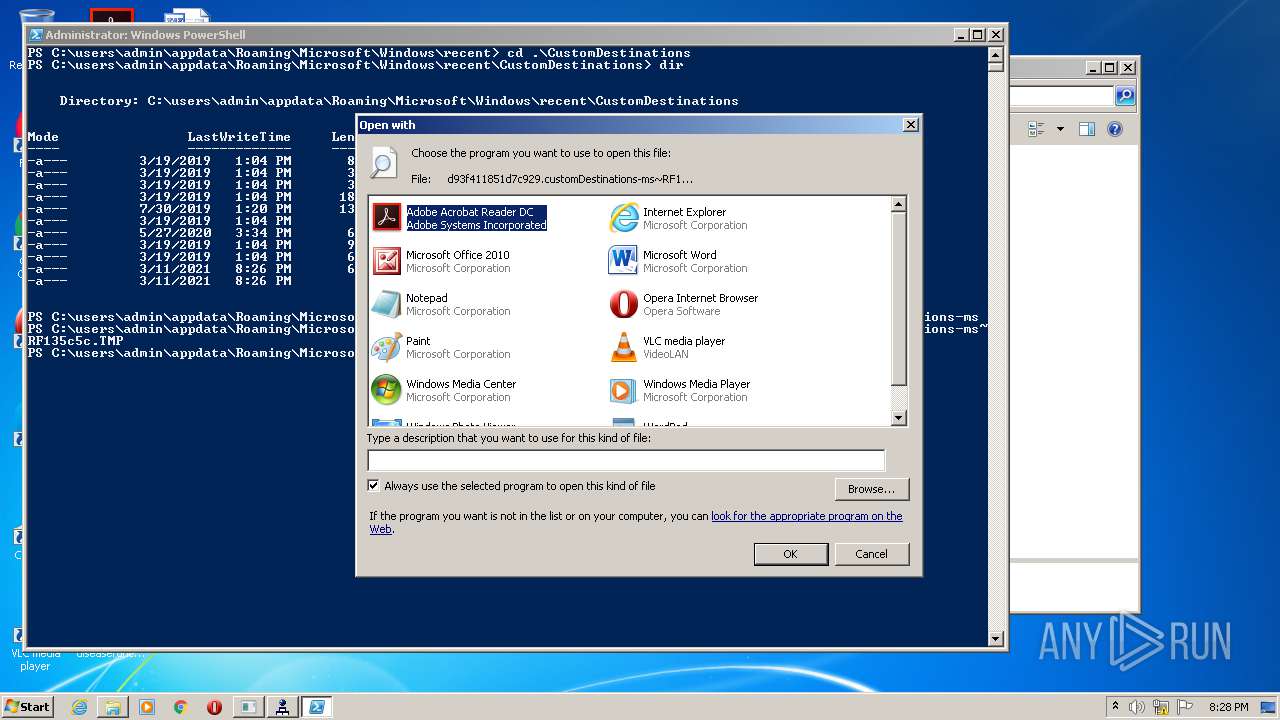Select Windows Media Center program
This screenshot has width=1280, height=720.
[x=445, y=390]
